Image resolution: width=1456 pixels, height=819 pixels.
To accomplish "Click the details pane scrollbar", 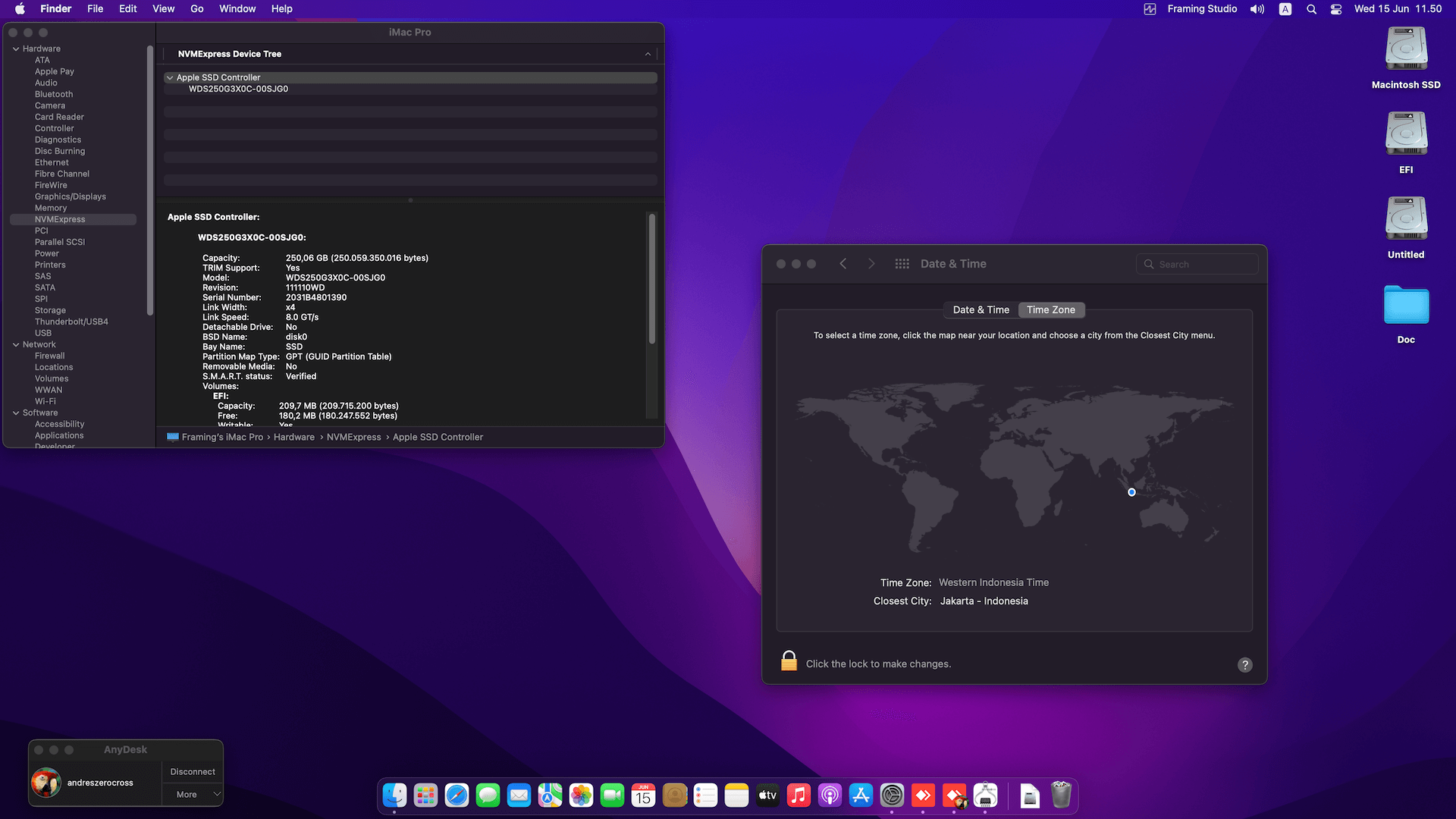I will click(651, 279).
